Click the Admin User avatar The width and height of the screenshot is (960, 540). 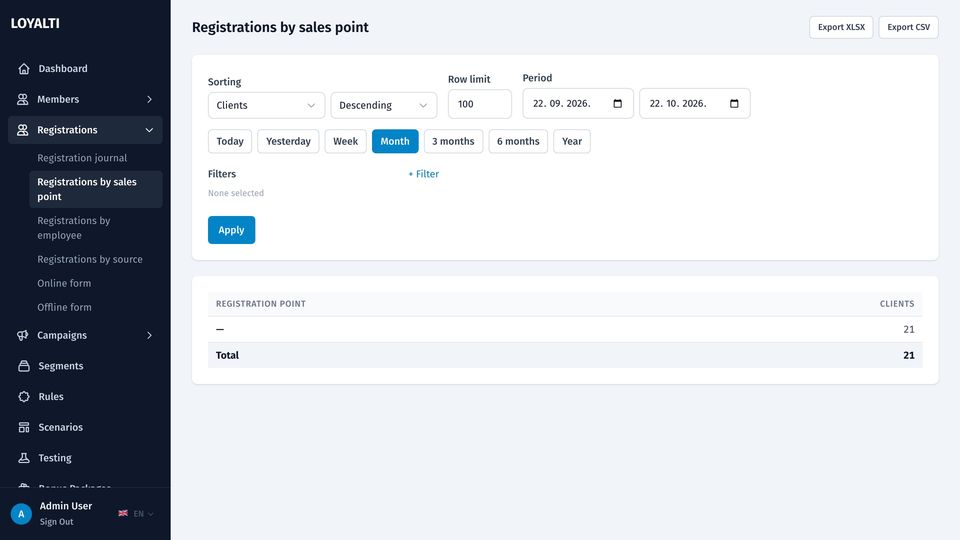(21, 514)
